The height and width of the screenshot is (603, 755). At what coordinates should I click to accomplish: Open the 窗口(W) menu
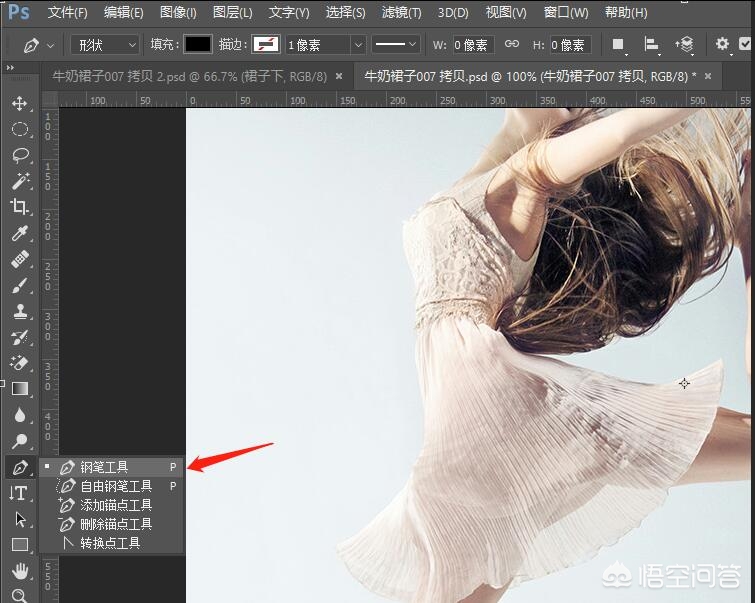[566, 12]
